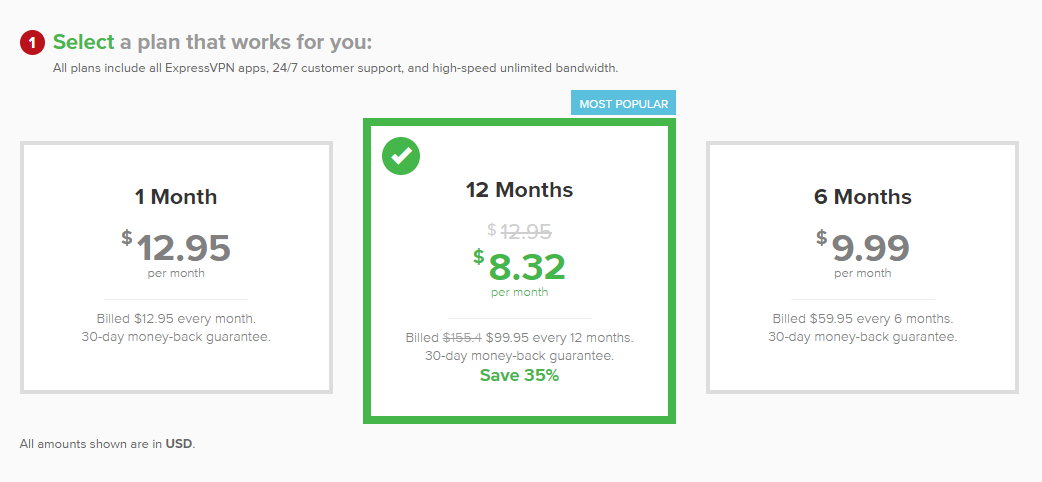Select the 6 Months plan card
This screenshot has height=482, width=1042.
tap(862, 267)
